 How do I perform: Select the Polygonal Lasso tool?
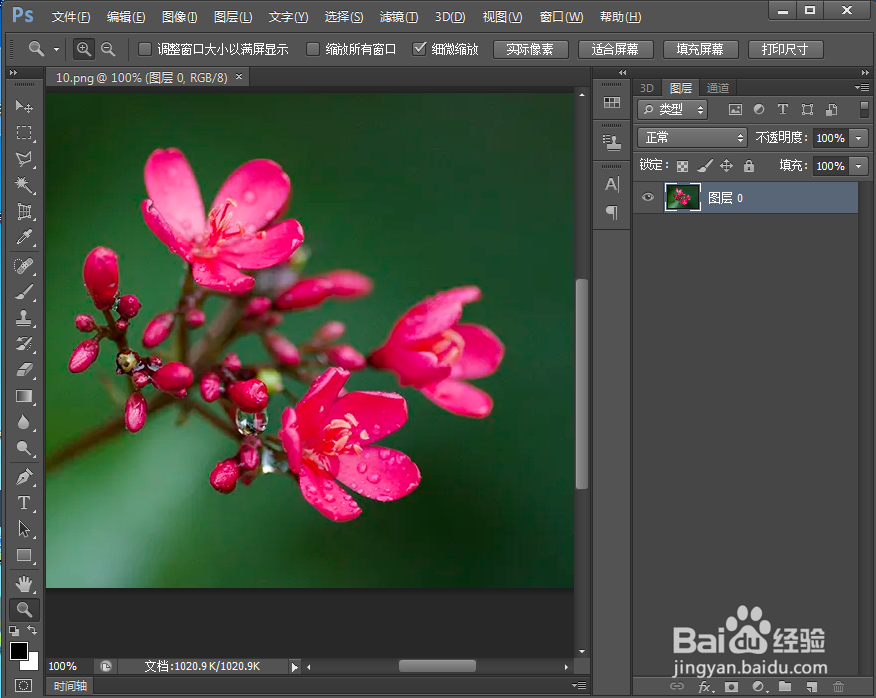23,159
